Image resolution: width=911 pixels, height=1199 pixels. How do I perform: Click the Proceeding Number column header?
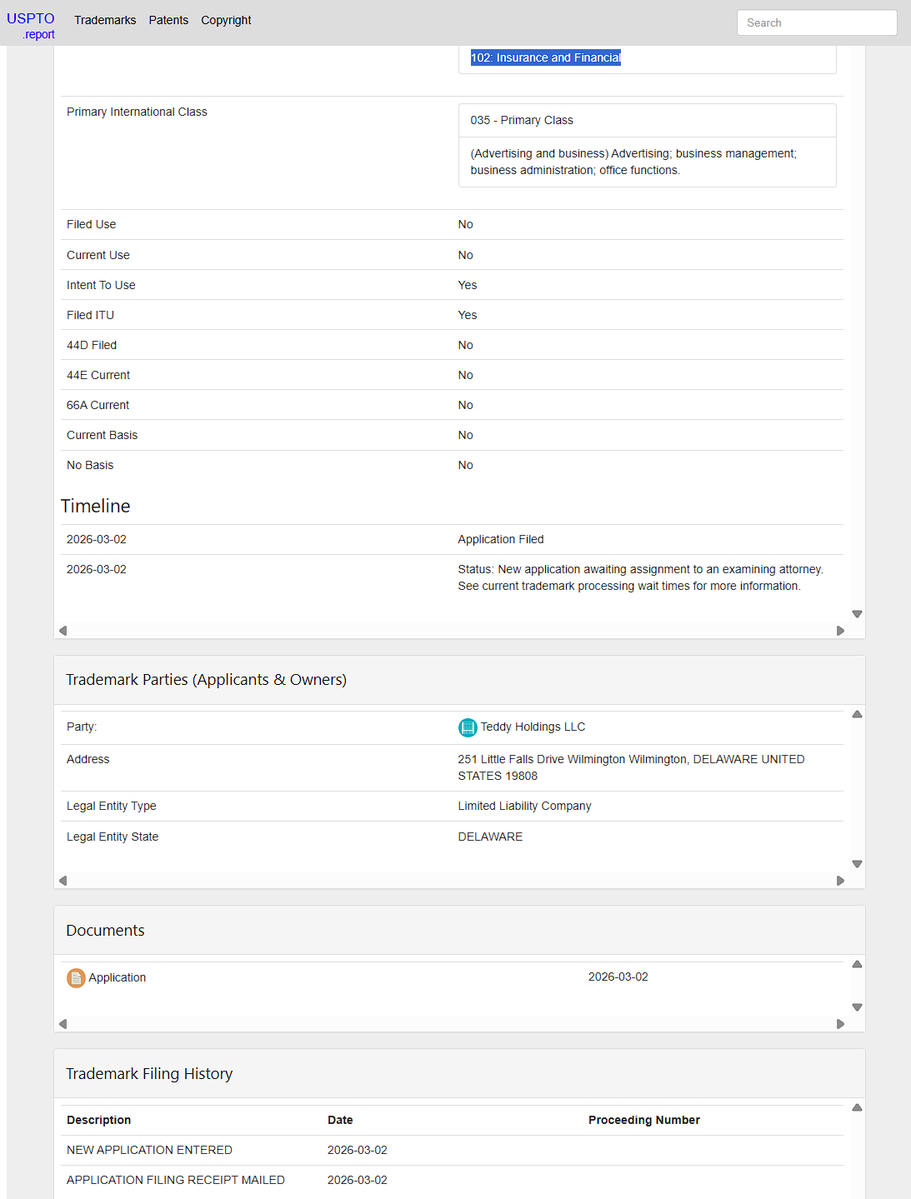click(x=644, y=1119)
